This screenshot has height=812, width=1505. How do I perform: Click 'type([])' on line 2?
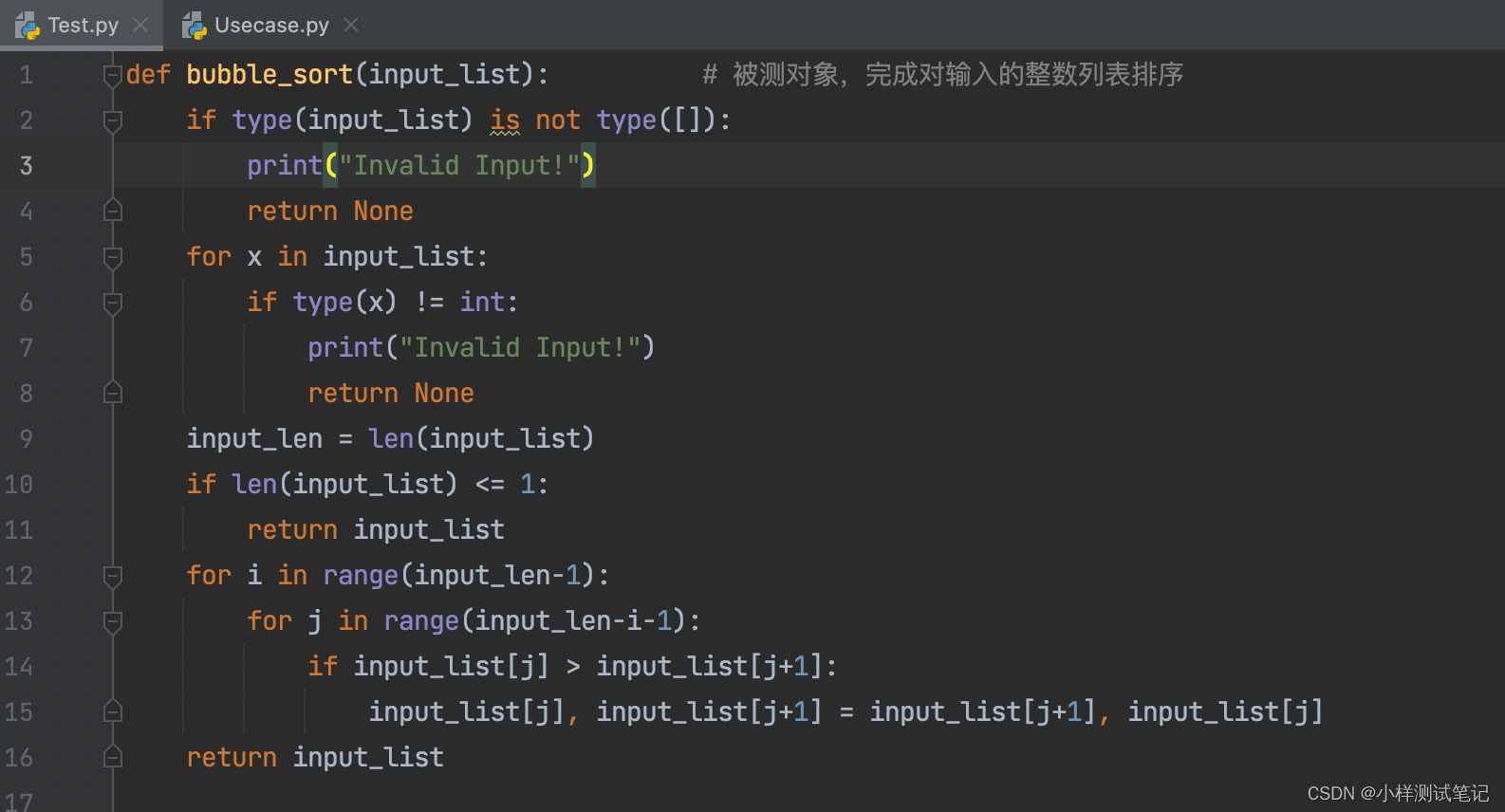point(657,120)
